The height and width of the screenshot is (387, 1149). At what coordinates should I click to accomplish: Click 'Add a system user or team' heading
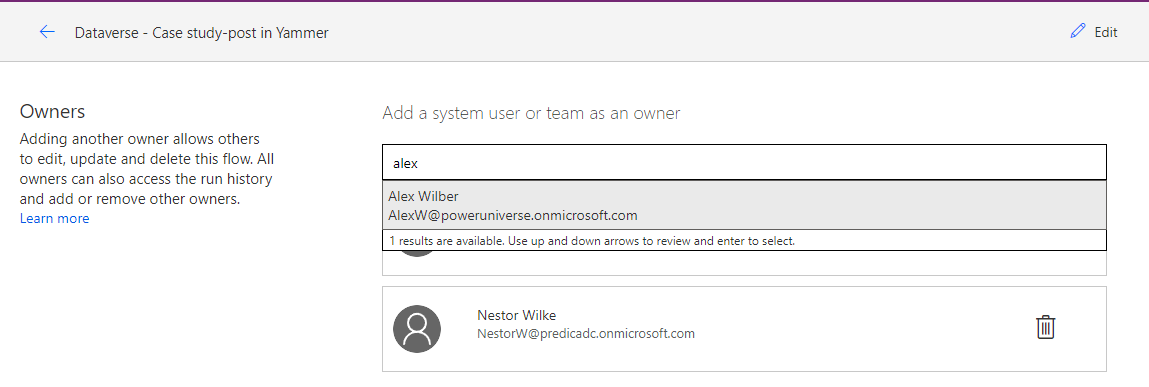pyautogui.click(x=531, y=113)
